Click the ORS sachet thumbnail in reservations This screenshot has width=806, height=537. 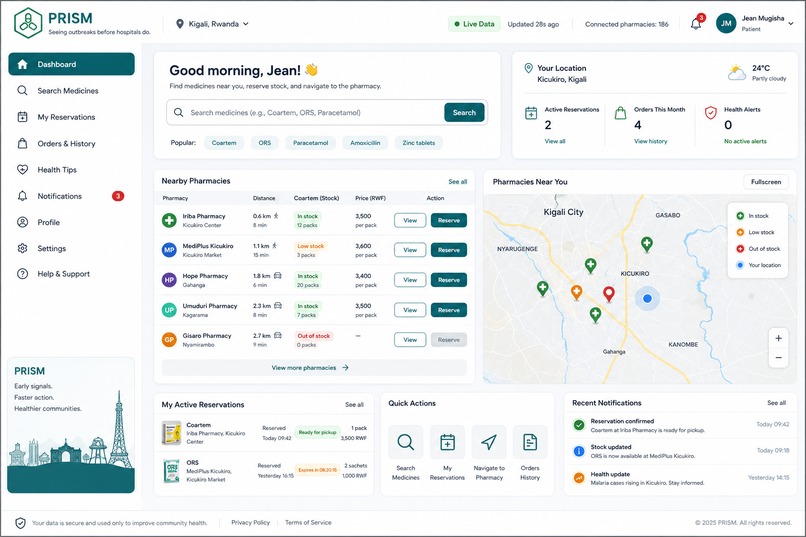[x=171, y=471]
